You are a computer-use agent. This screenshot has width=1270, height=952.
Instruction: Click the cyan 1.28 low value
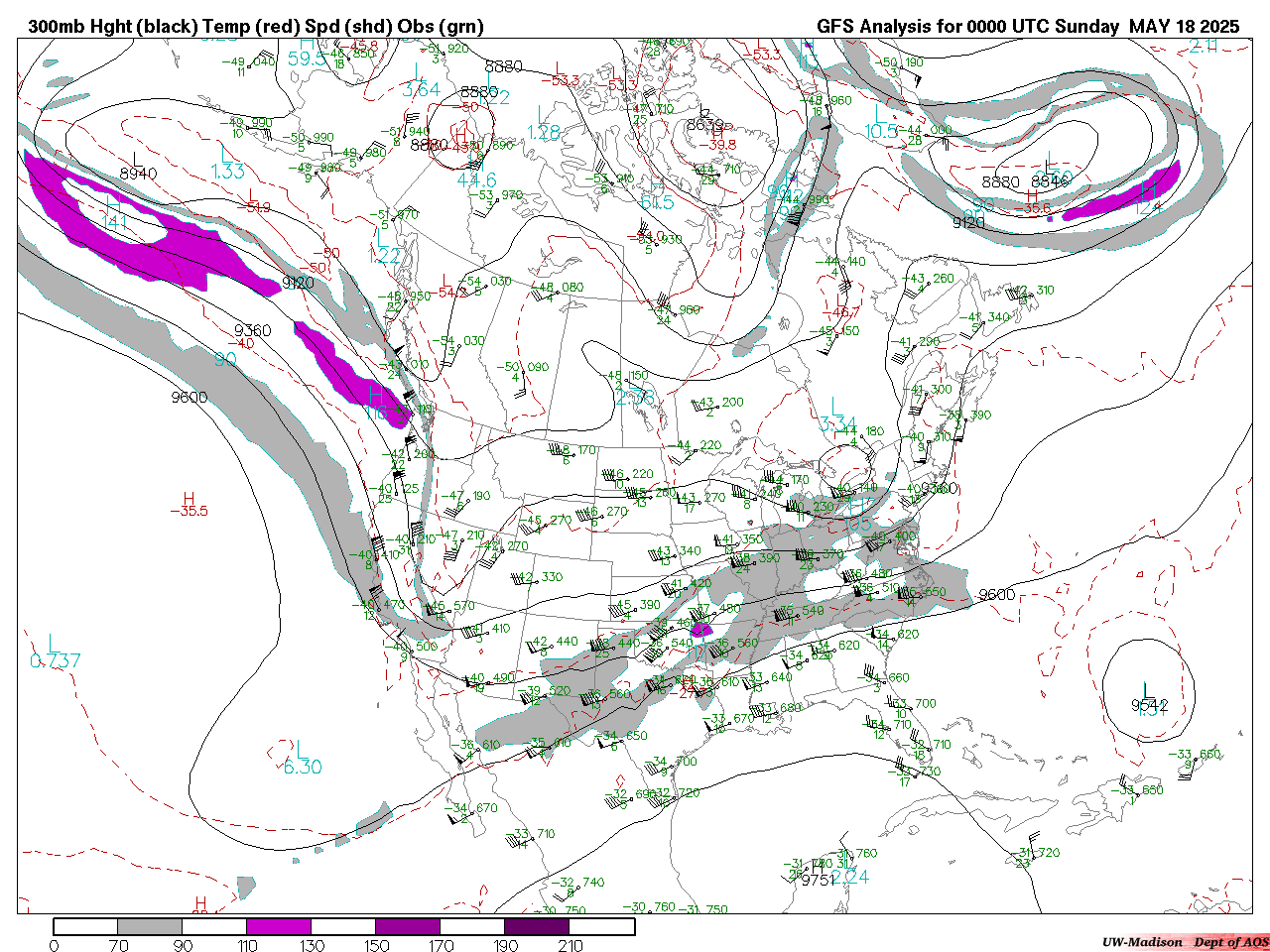pos(544,131)
